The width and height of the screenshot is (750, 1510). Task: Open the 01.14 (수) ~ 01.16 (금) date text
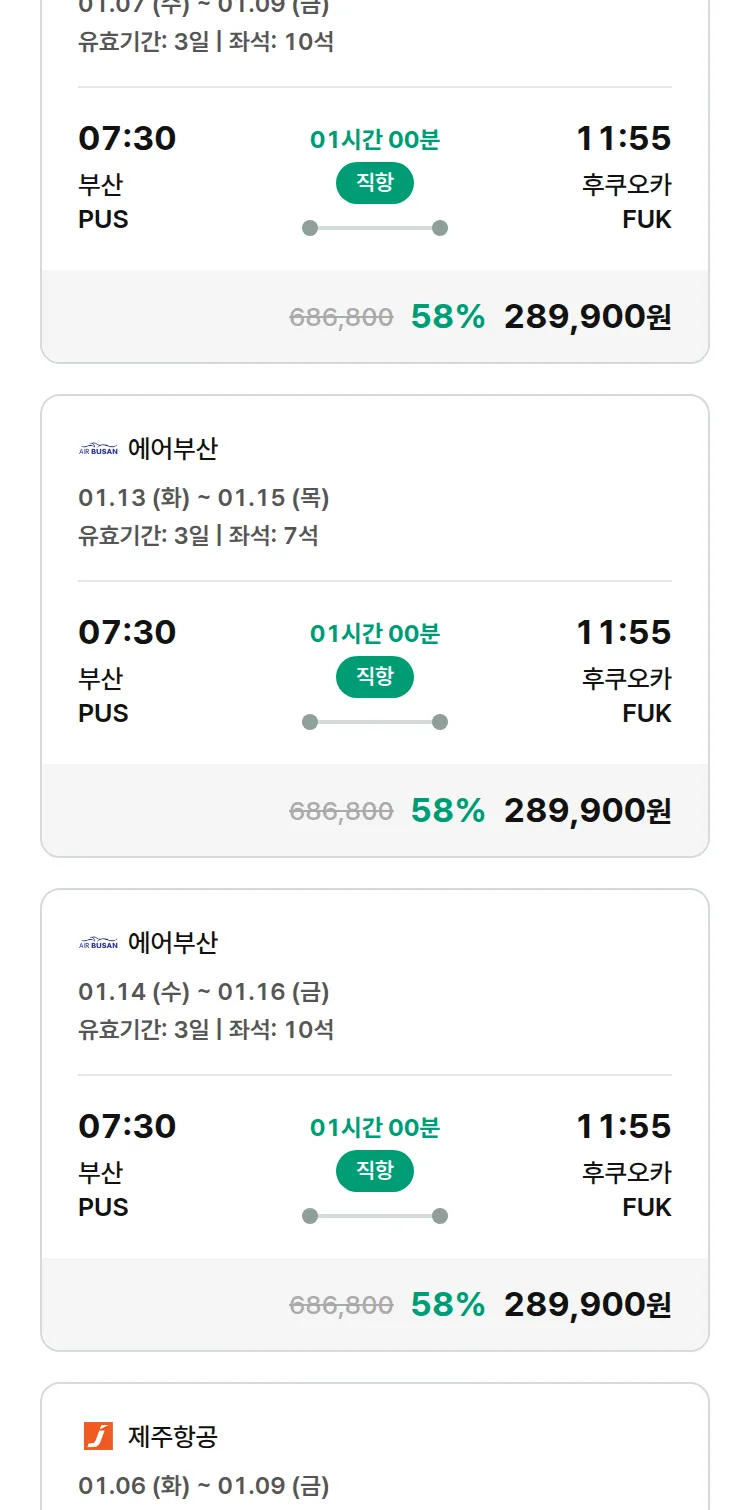pos(204,992)
